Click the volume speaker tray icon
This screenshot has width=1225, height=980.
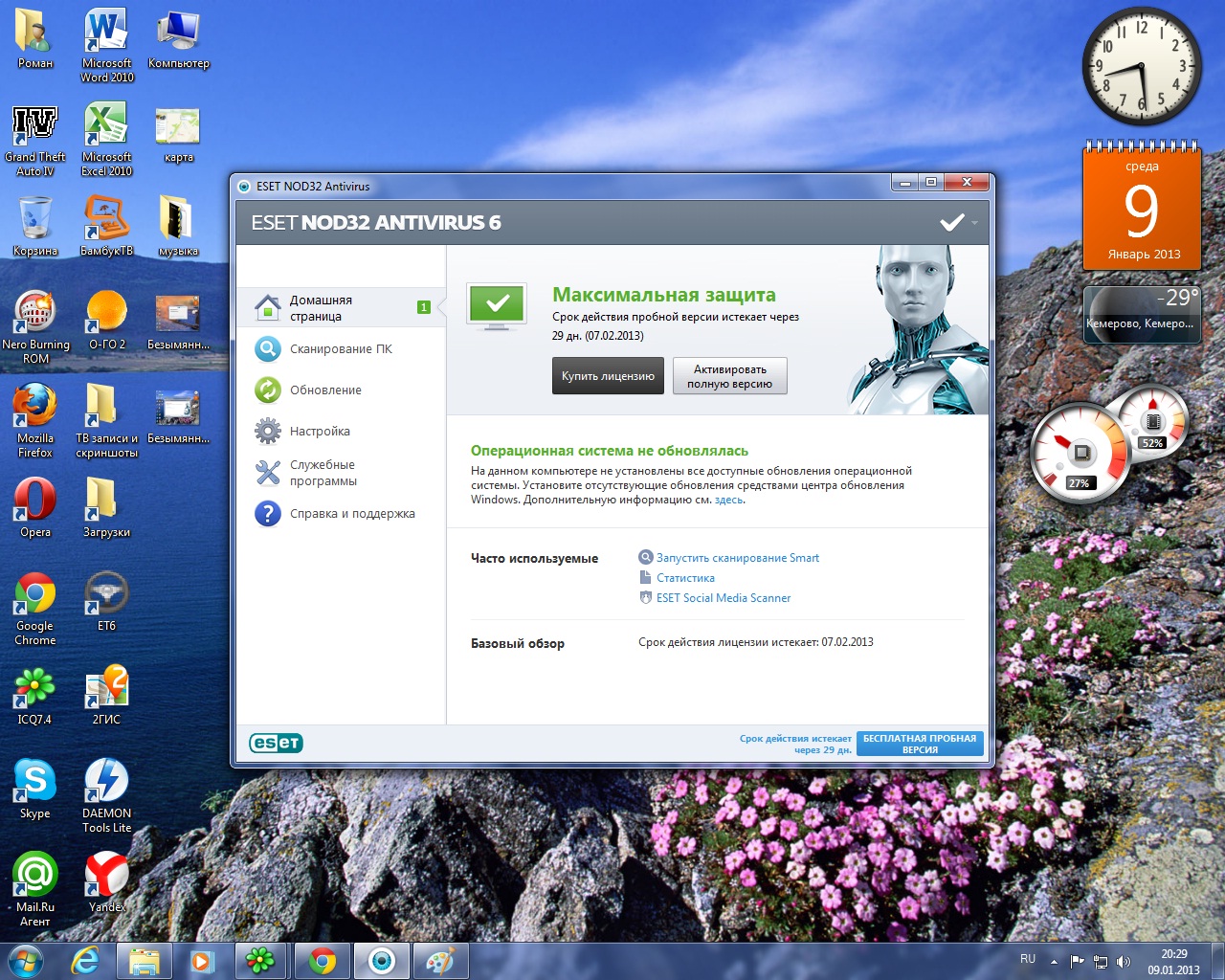tap(1124, 962)
